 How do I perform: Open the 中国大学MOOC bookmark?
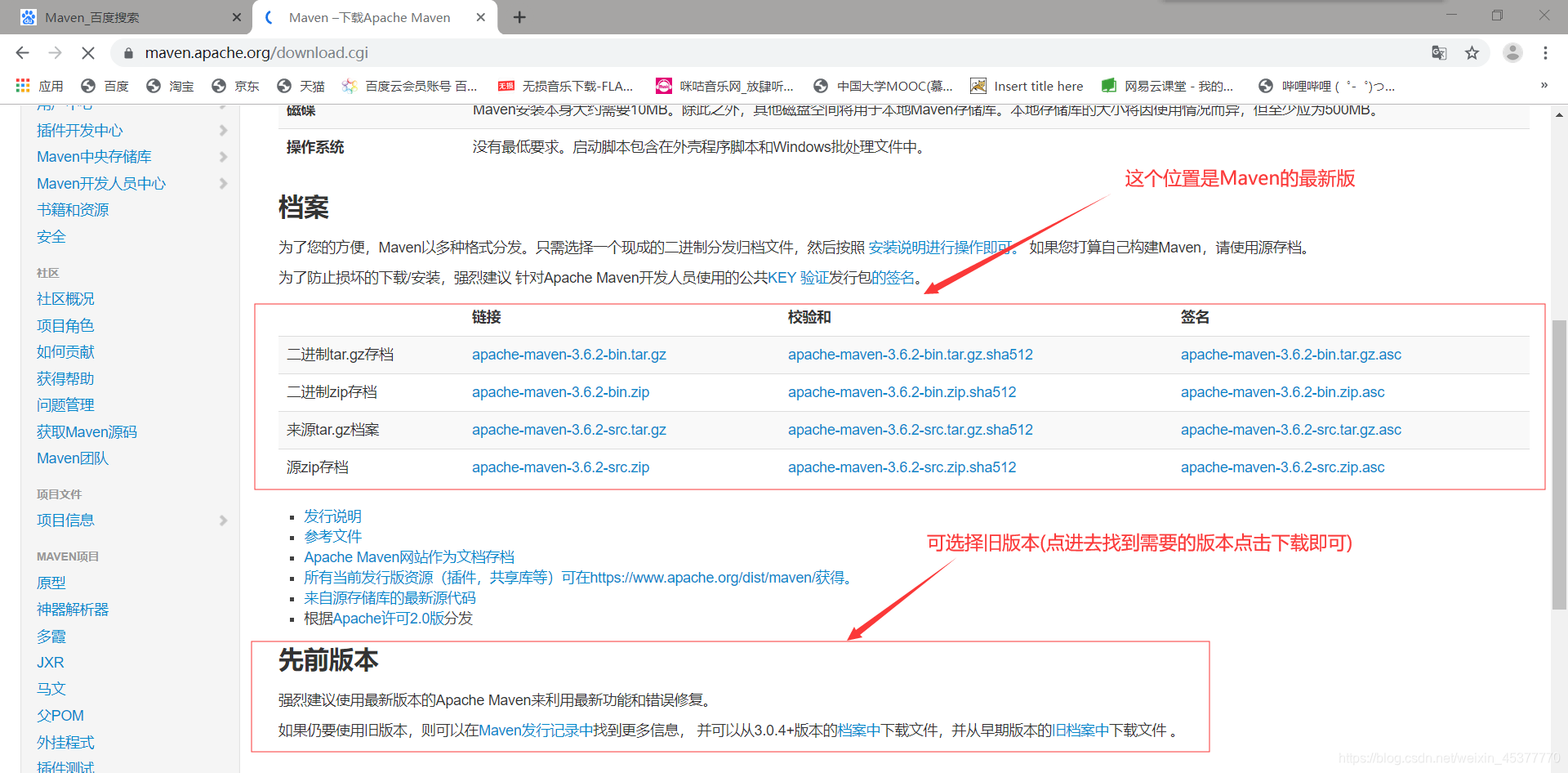[x=883, y=86]
